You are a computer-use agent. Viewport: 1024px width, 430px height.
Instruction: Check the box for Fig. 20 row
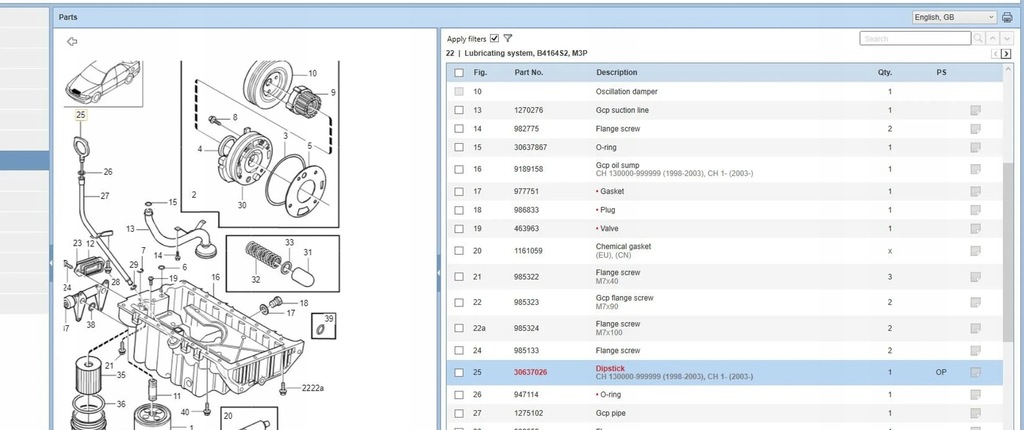pyautogui.click(x=459, y=251)
